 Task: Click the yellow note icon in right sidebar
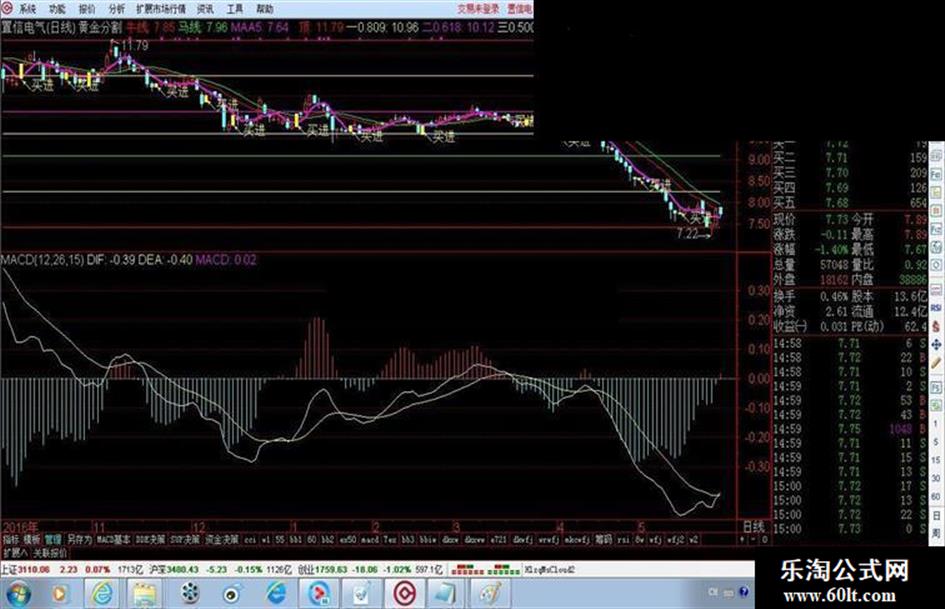point(937,193)
